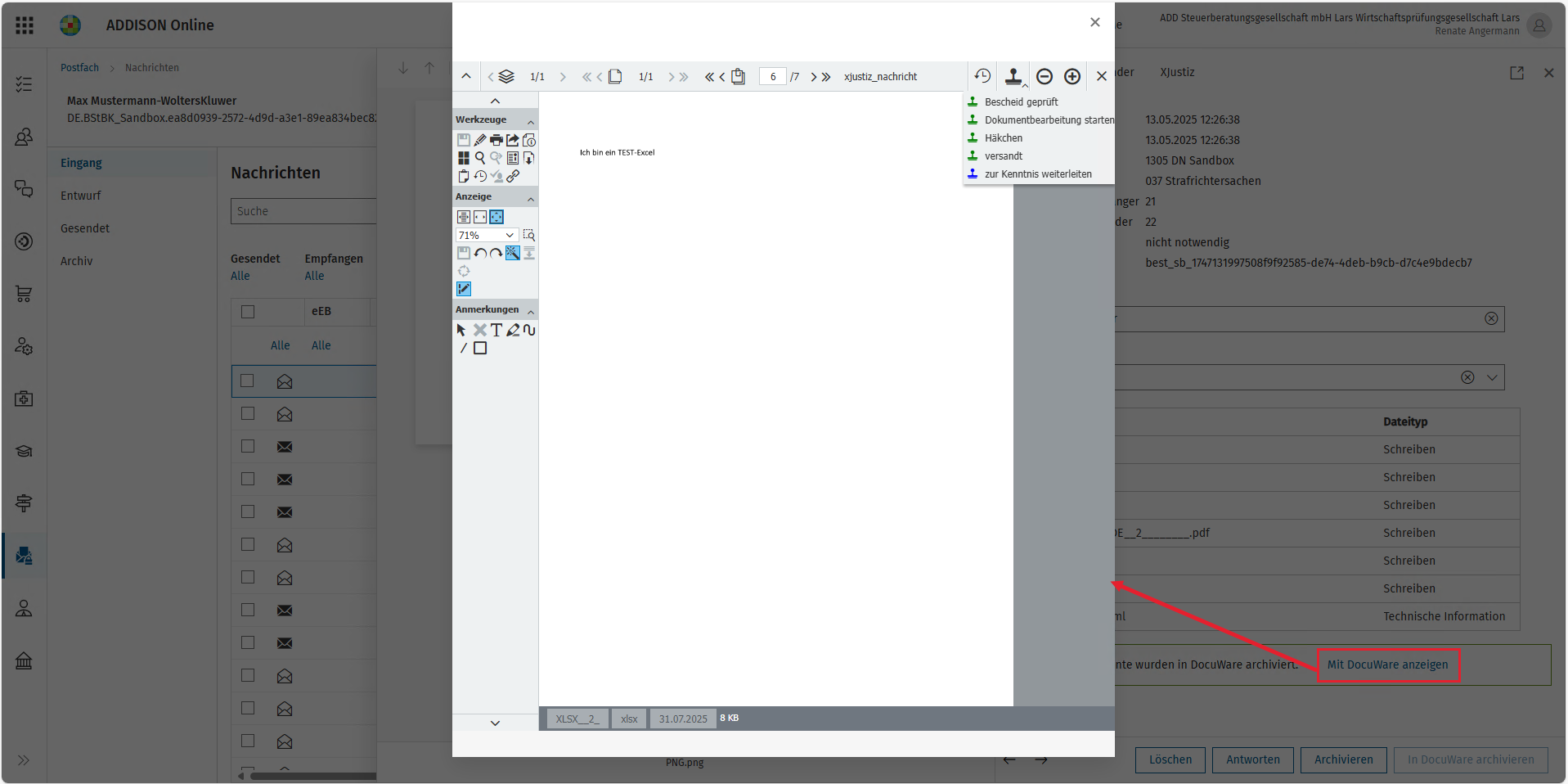Select the freehand curve annotation tool
Viewport: 1568px width, 784px height.
pos(529,330)
